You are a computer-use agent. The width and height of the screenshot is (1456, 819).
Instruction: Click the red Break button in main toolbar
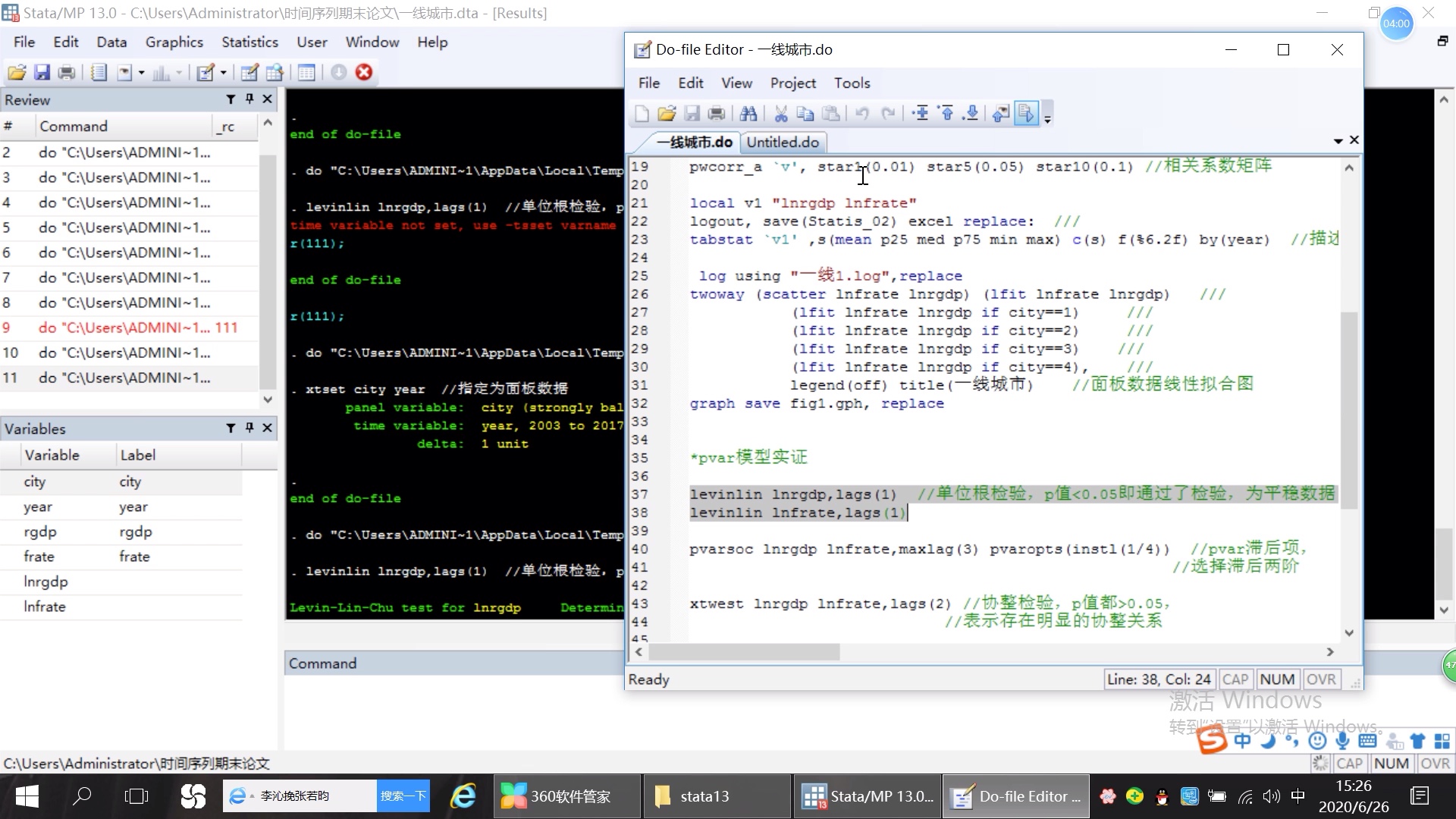(x=364, y=73)
